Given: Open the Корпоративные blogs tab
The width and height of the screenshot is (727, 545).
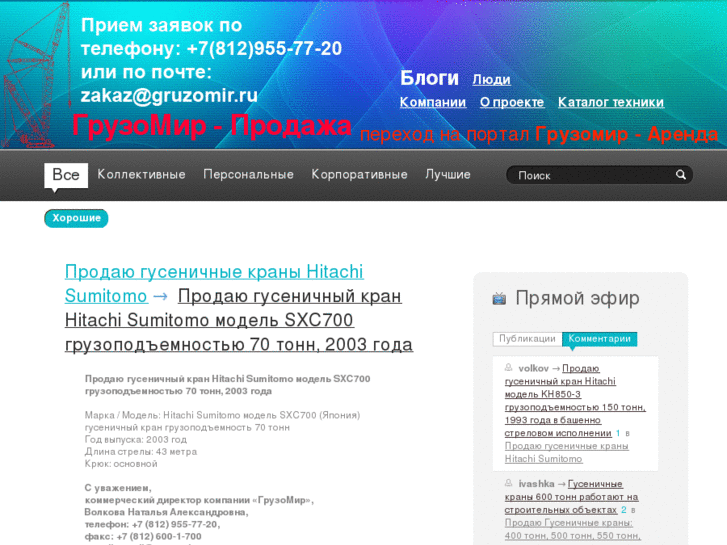Looking at the screenshot, I should coord(359,174).
